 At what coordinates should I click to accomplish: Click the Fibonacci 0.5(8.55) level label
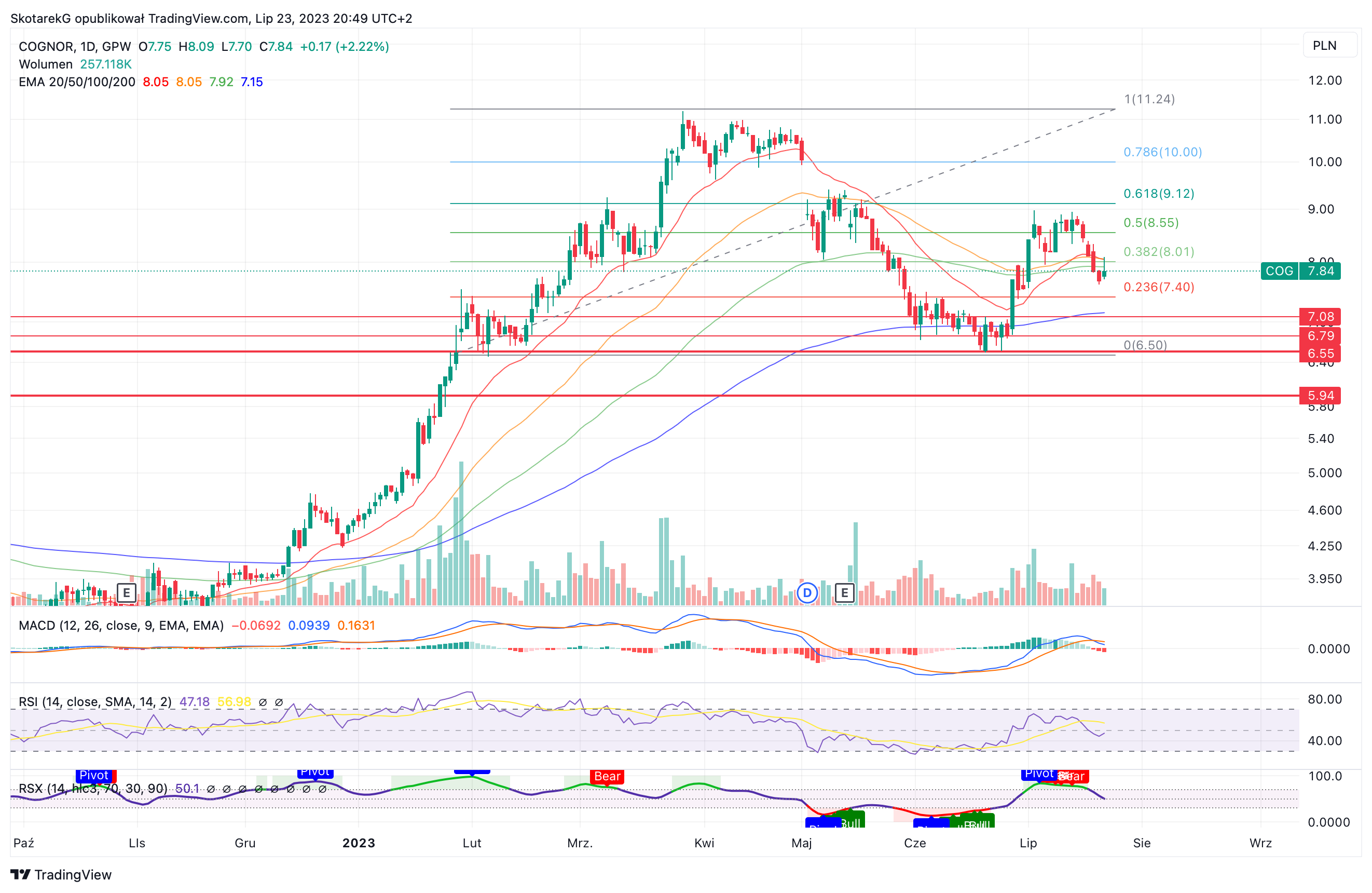(x=1150, y=223)
